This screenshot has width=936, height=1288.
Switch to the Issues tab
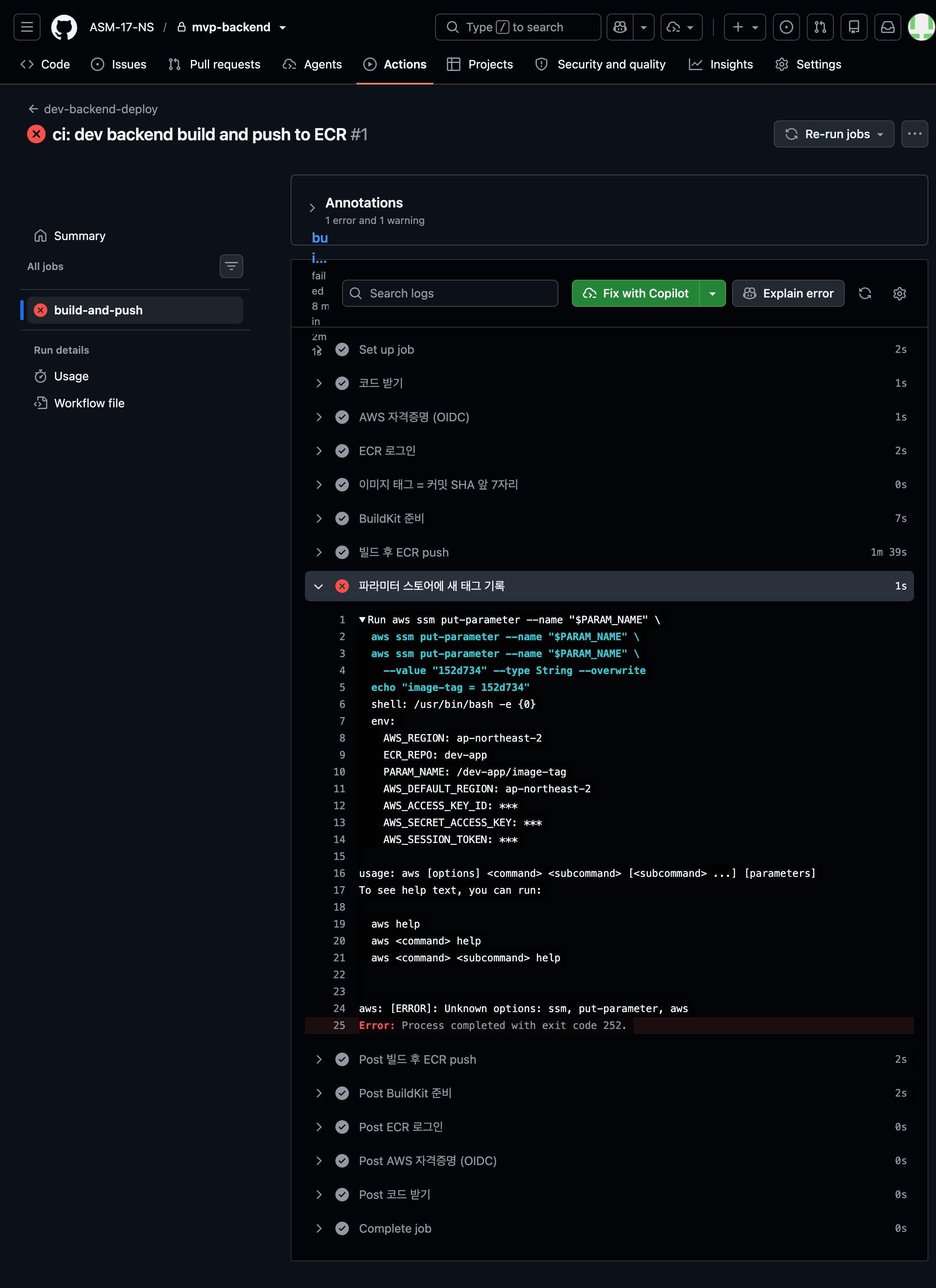pos(119,64)
